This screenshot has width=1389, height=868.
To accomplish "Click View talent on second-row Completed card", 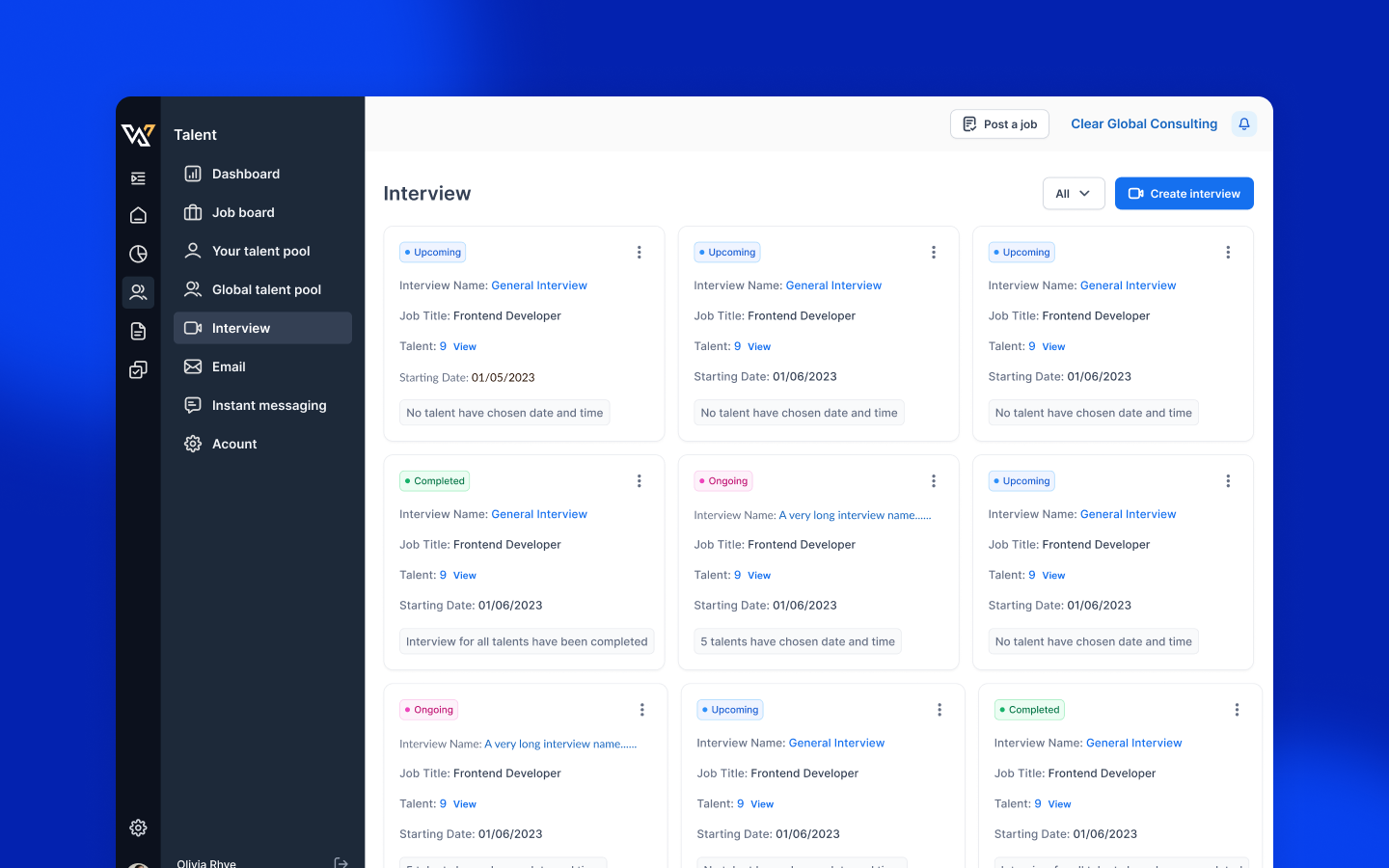I will pos(465,575).
